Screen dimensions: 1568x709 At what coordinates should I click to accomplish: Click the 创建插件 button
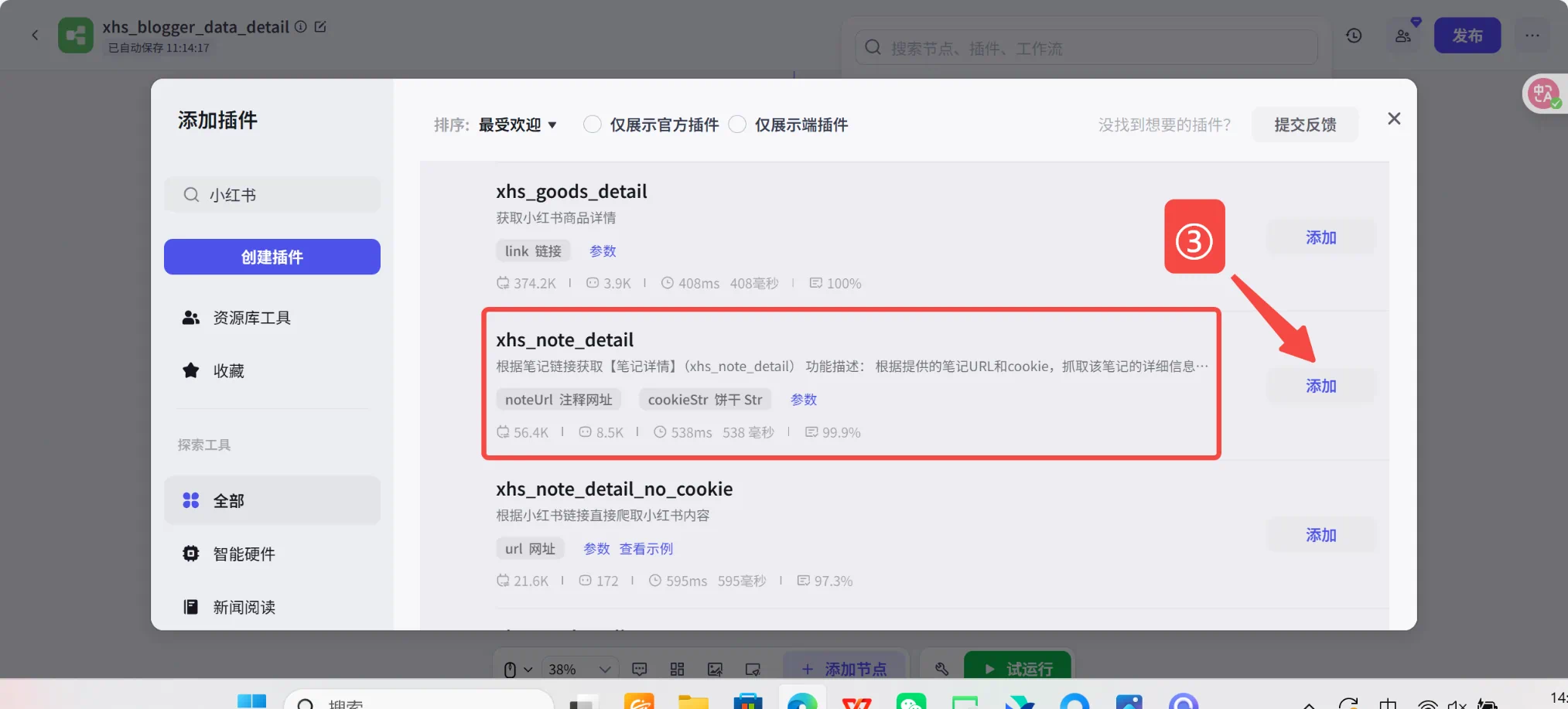point(272,257)
